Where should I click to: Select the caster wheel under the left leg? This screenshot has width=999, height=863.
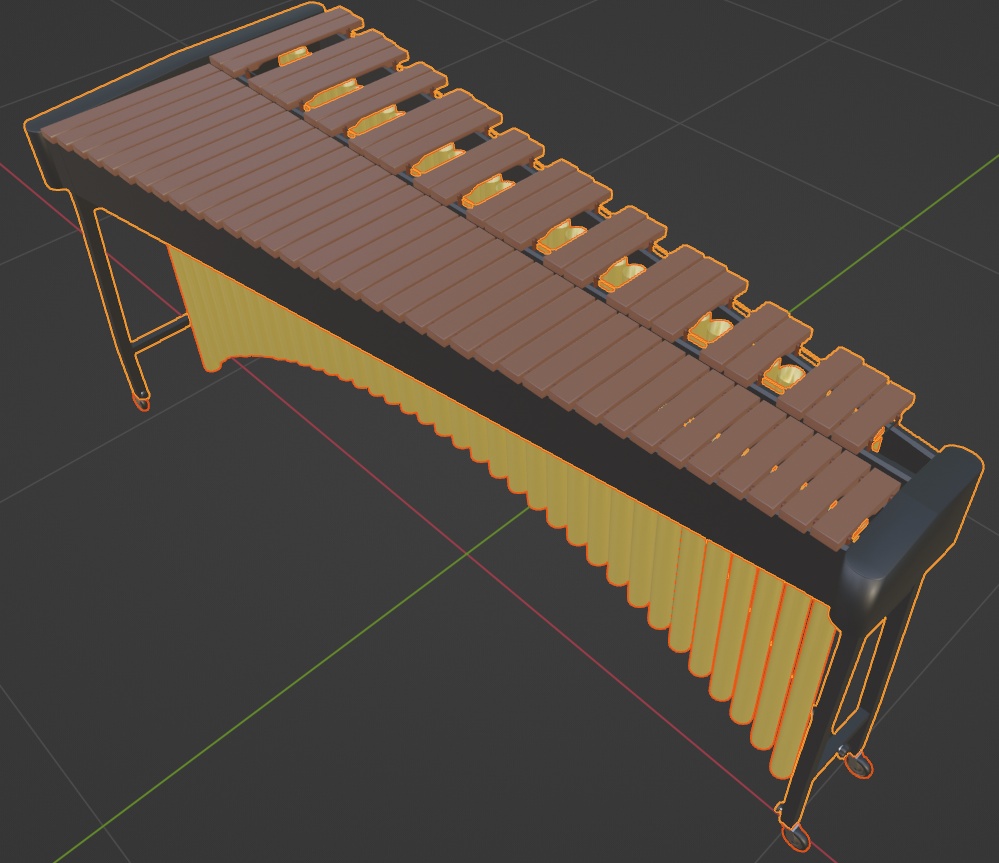pyautogui.click(x=141, y=402)
